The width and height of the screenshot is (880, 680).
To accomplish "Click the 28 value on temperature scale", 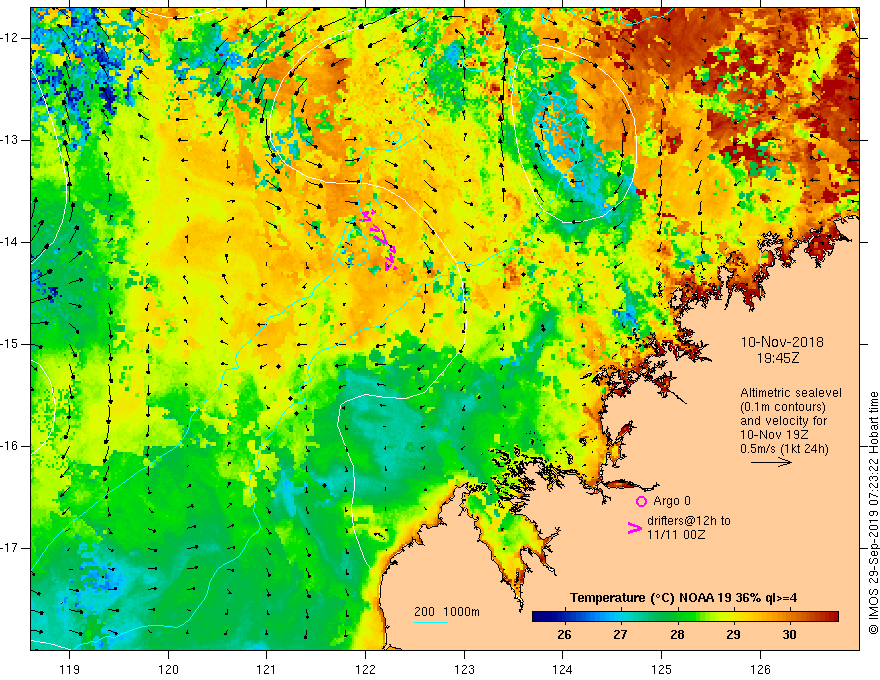I will click(677, 635).
